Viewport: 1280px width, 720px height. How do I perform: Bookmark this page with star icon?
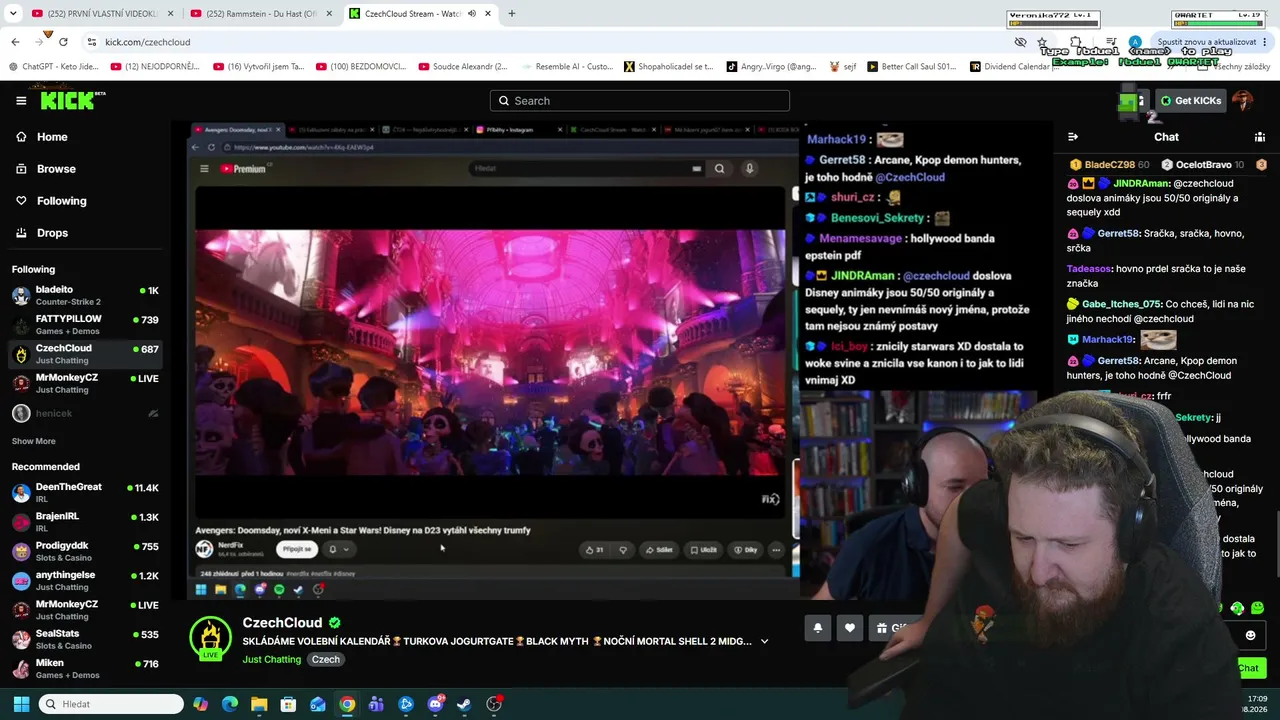[x=1042, y=42]
